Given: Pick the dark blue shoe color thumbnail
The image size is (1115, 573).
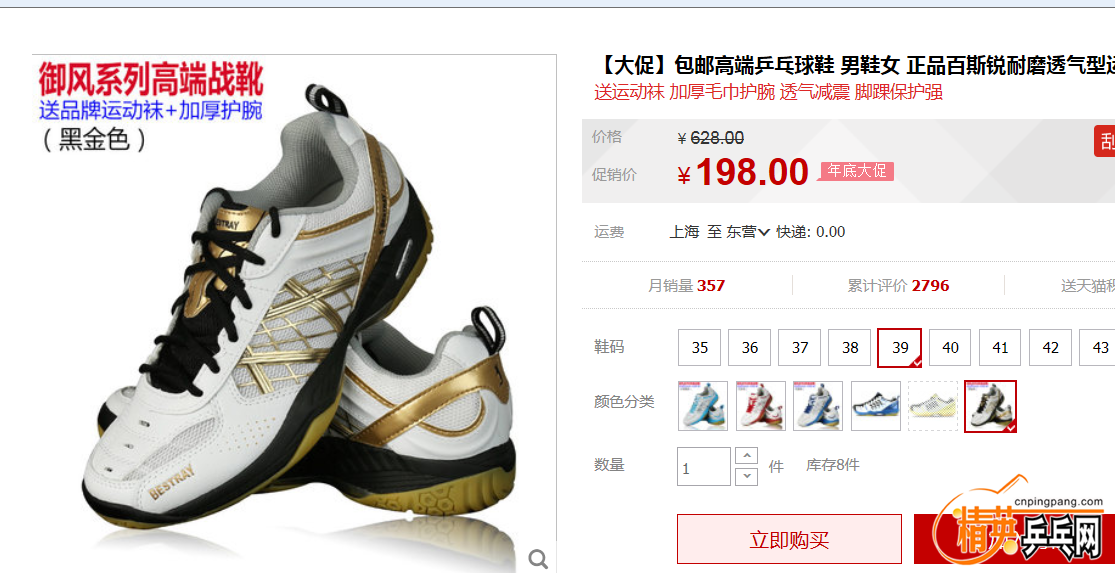Looking at the screenshot, I should point(875,406).
